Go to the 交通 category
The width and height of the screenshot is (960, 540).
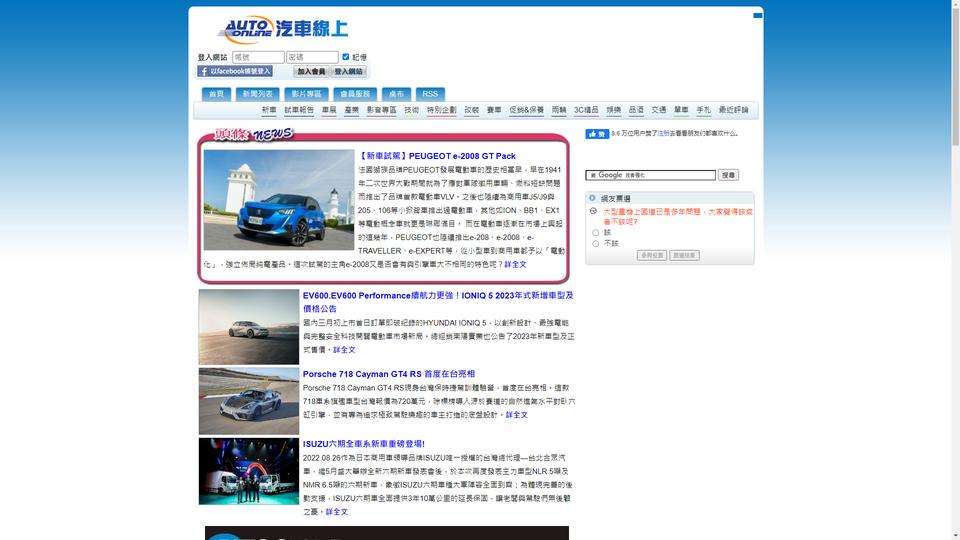pyautogui.click(x=659, y=110)
